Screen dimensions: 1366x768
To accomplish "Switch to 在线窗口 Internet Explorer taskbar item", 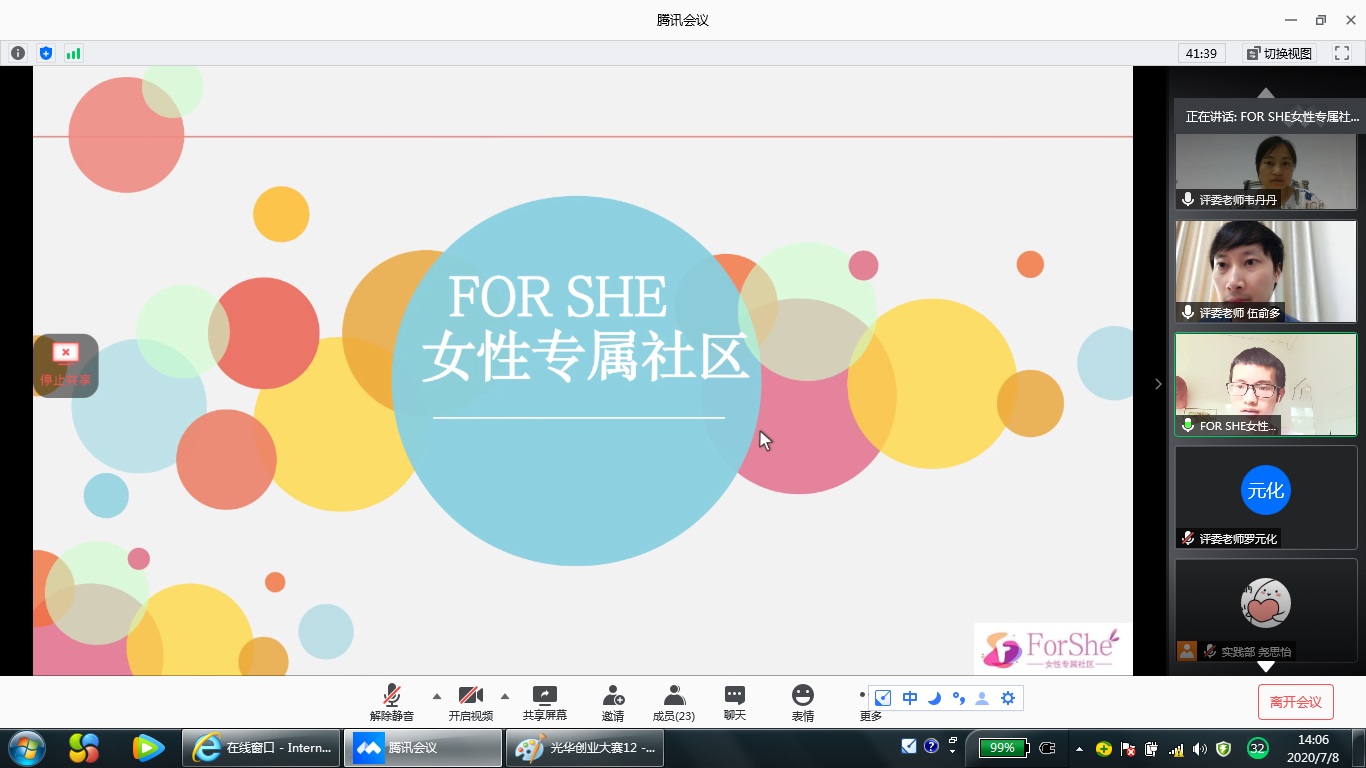I will (x=261, y=748).
